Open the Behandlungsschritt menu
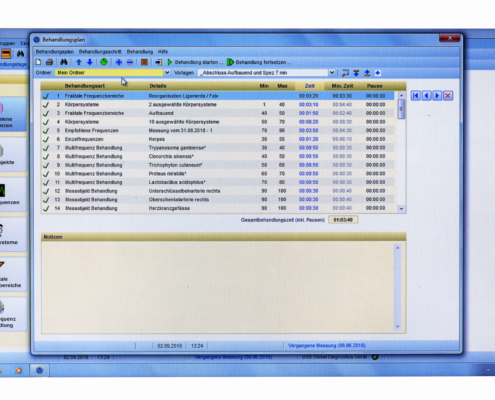This screenshot has width=495, height=400. (x=100, y=52)
